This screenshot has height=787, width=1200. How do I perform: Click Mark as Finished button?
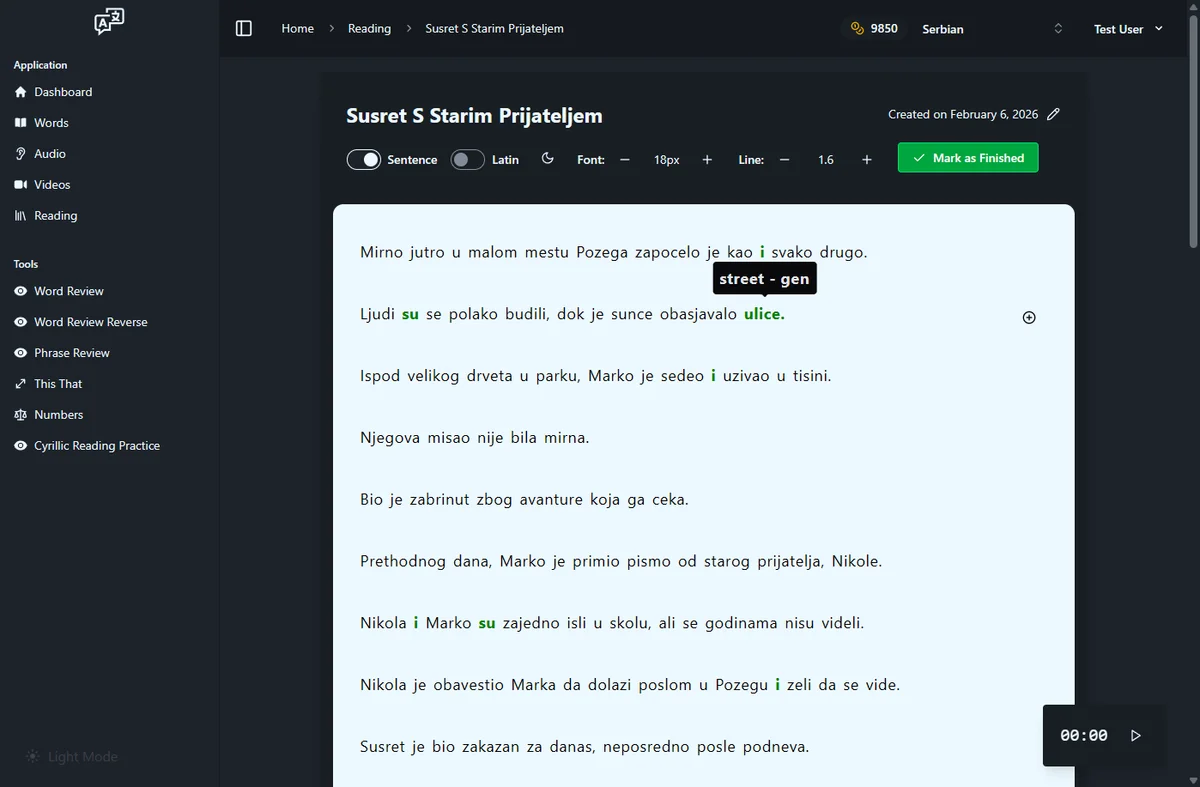pyautogui.click(x=967, y=158)
